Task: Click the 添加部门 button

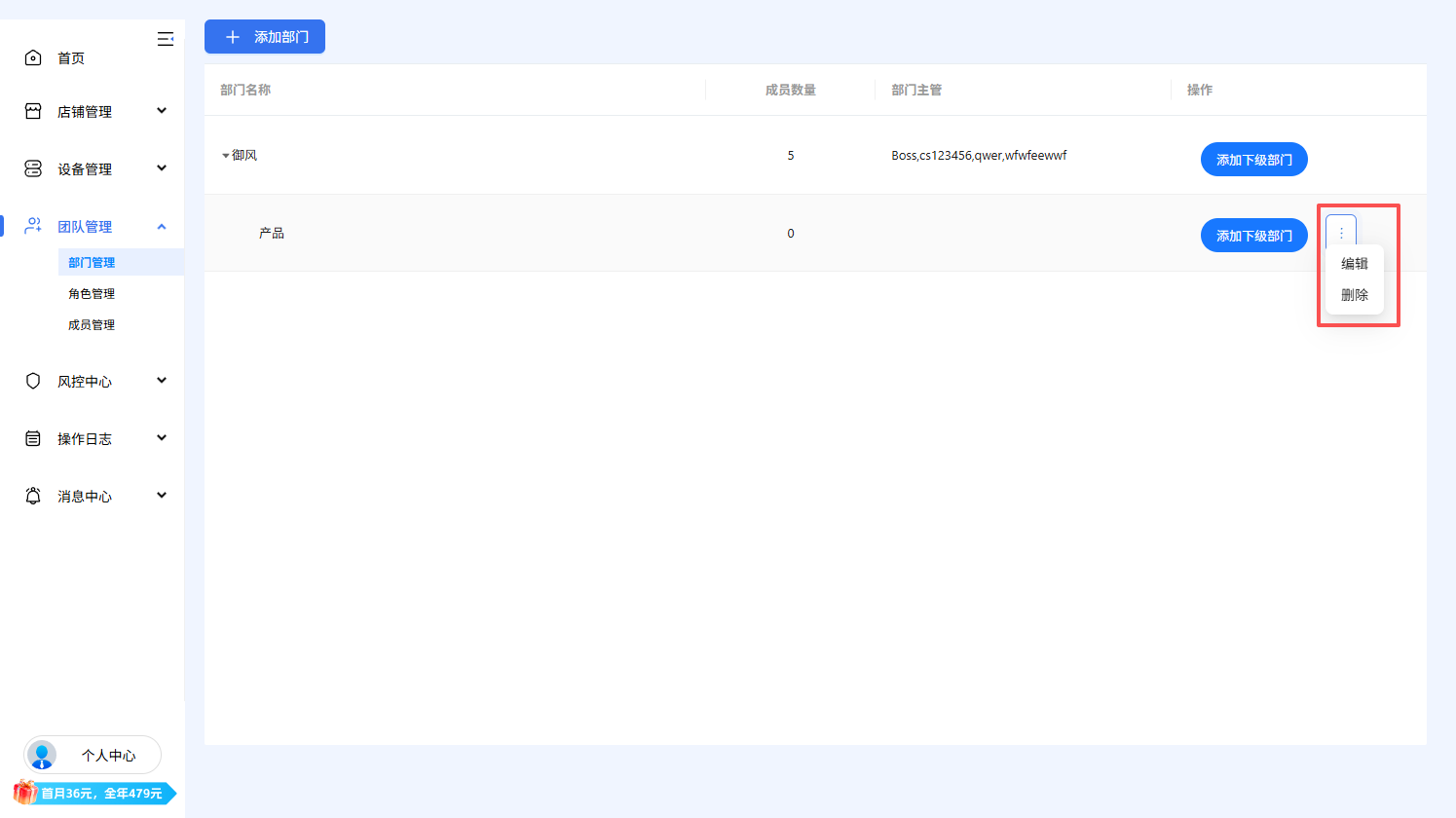Action: coord(264,36)
